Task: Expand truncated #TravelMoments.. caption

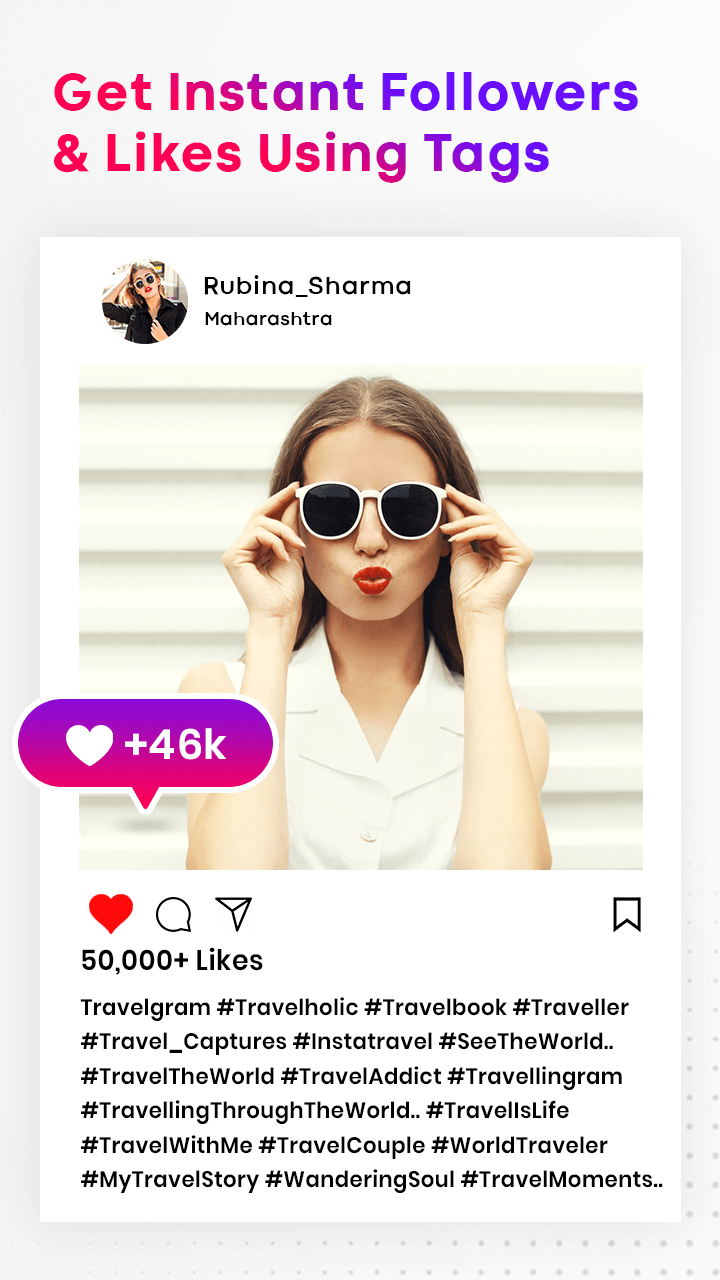Action: pos(561,1179)
